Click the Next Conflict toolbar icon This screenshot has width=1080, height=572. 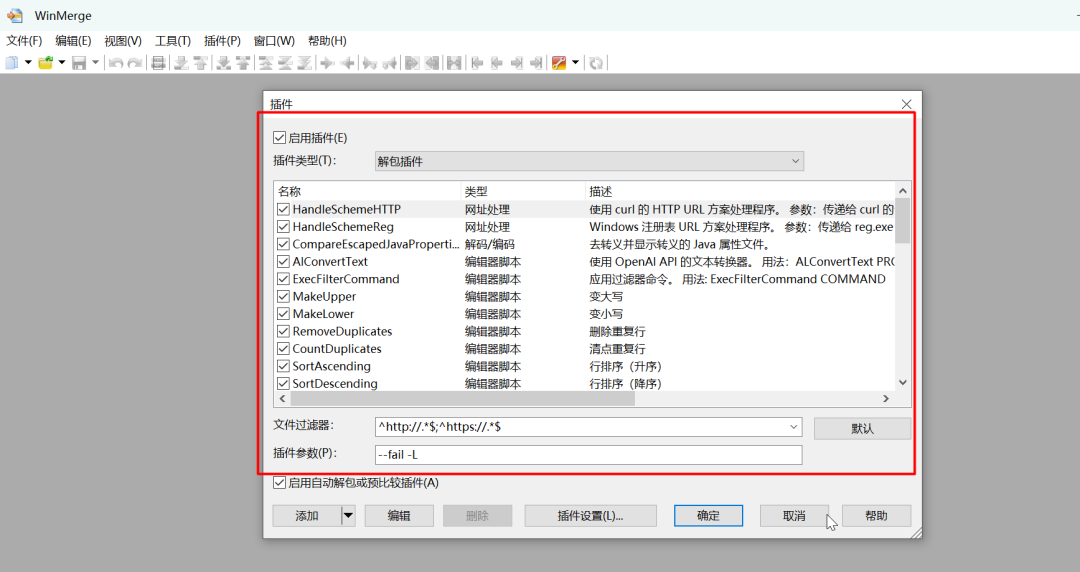[x=223, y=63]
